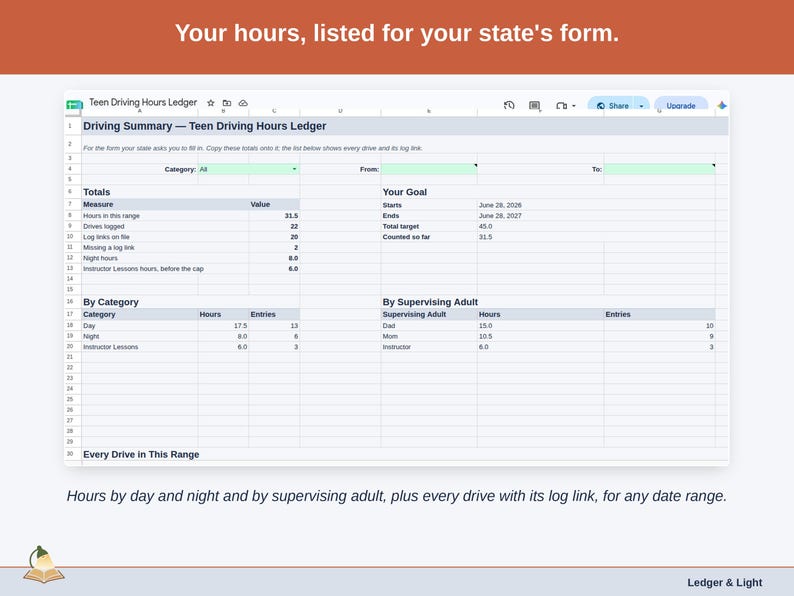Select the Day category row cell
Screen dimensions: 794x596
pos(140,326)
